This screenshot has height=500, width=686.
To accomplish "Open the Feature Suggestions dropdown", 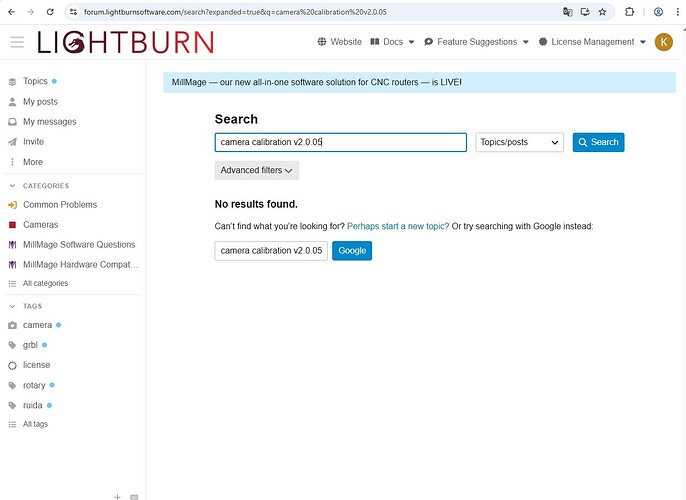I will (x=476, y=42).
